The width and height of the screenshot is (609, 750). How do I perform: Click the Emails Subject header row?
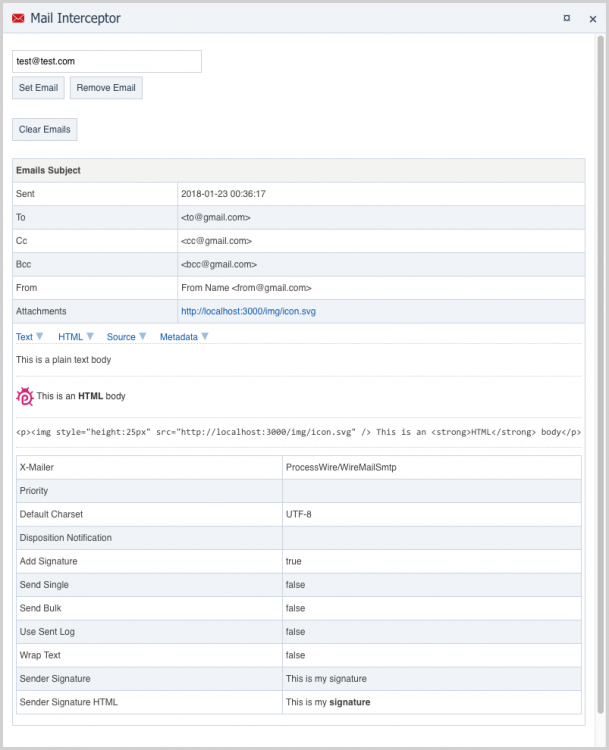point(298,170)
